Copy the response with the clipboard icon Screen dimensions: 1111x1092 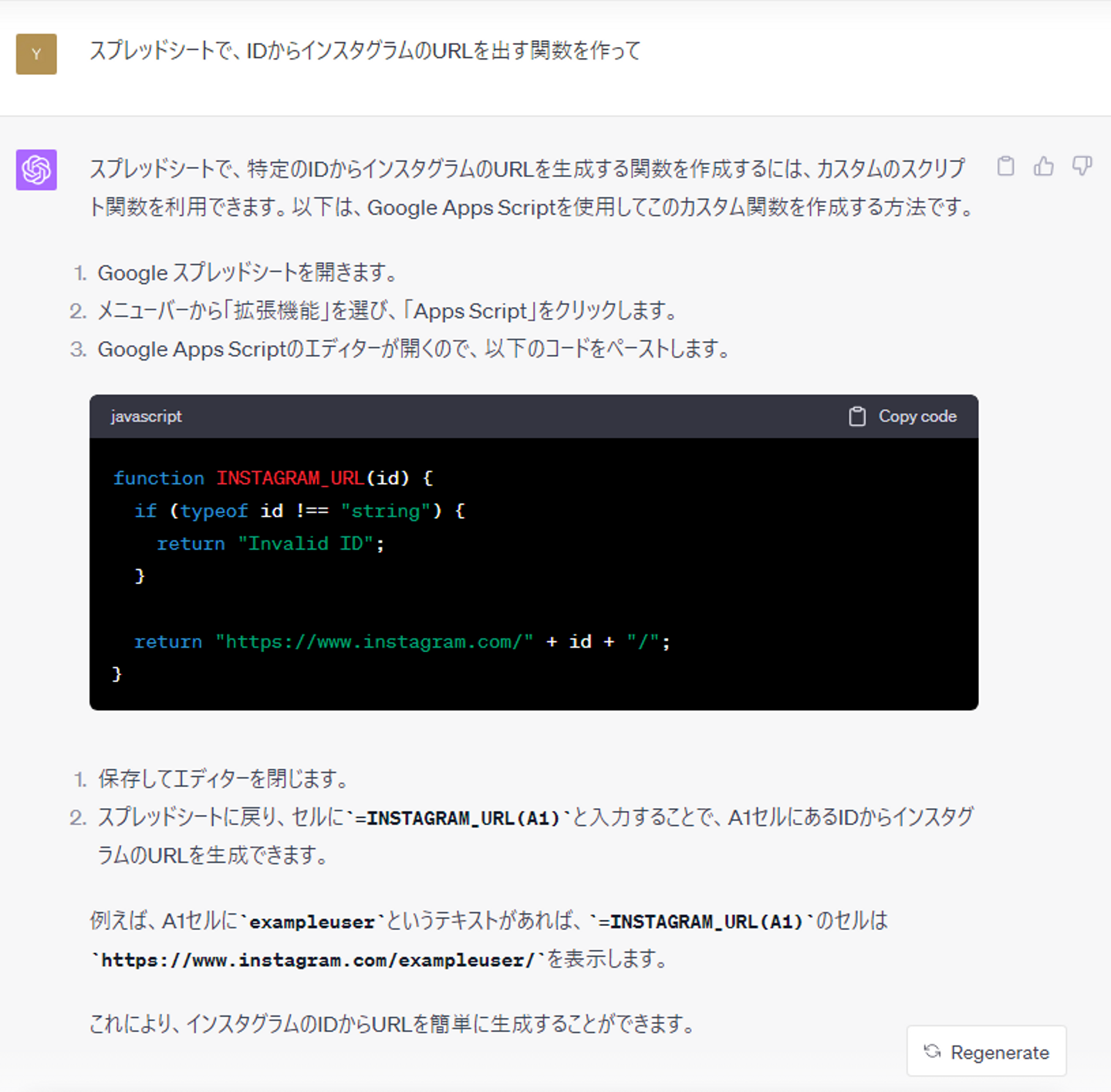(x=1005, y=166)
